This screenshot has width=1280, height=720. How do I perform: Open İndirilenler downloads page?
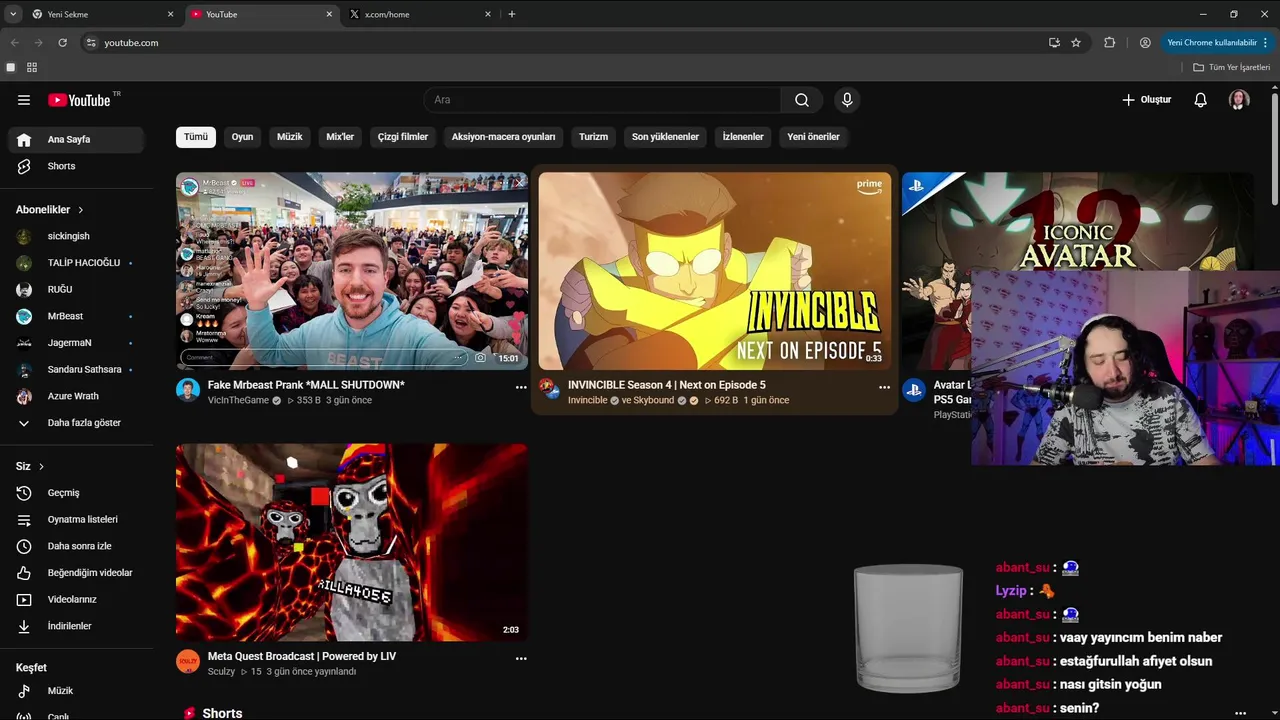76,626
